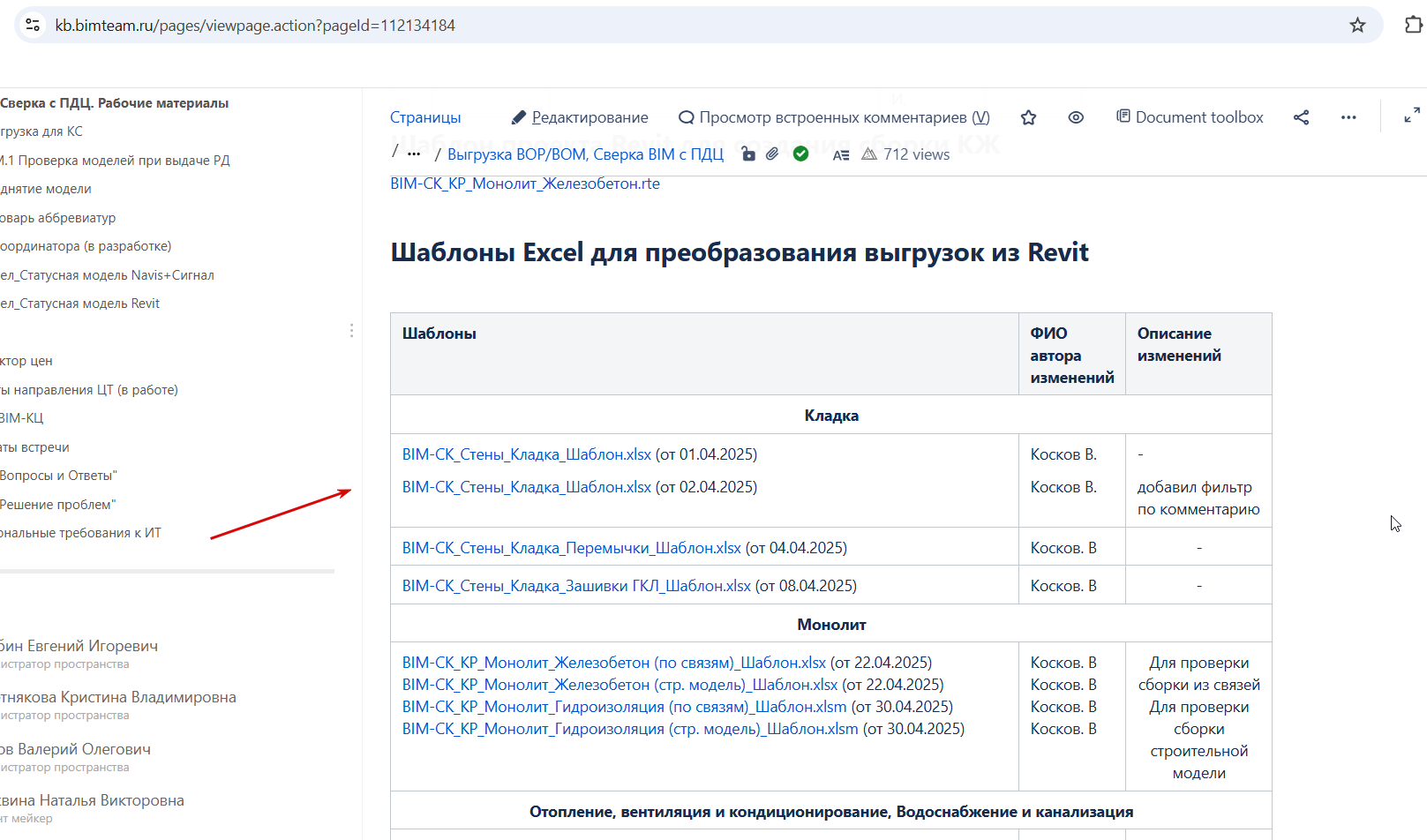Open browser extensions puzzle icon
The image size is (1427, 840).
[x=1413, y=25]
